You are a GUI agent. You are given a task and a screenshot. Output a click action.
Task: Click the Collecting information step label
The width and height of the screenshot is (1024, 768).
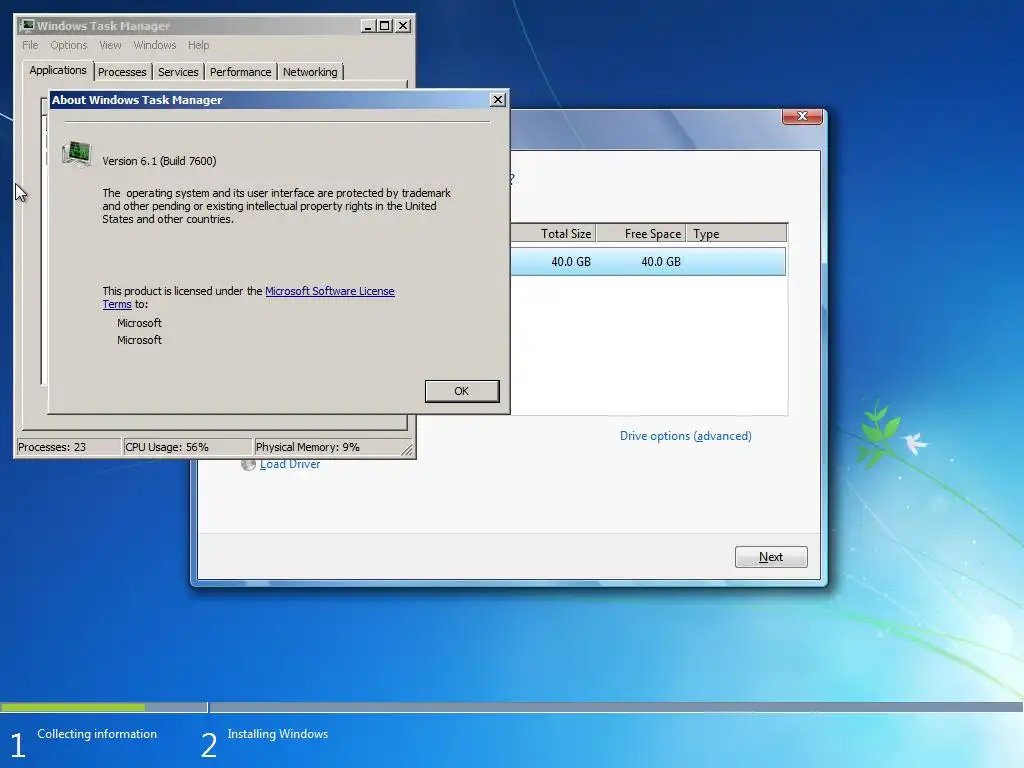[x=97, y=734]
